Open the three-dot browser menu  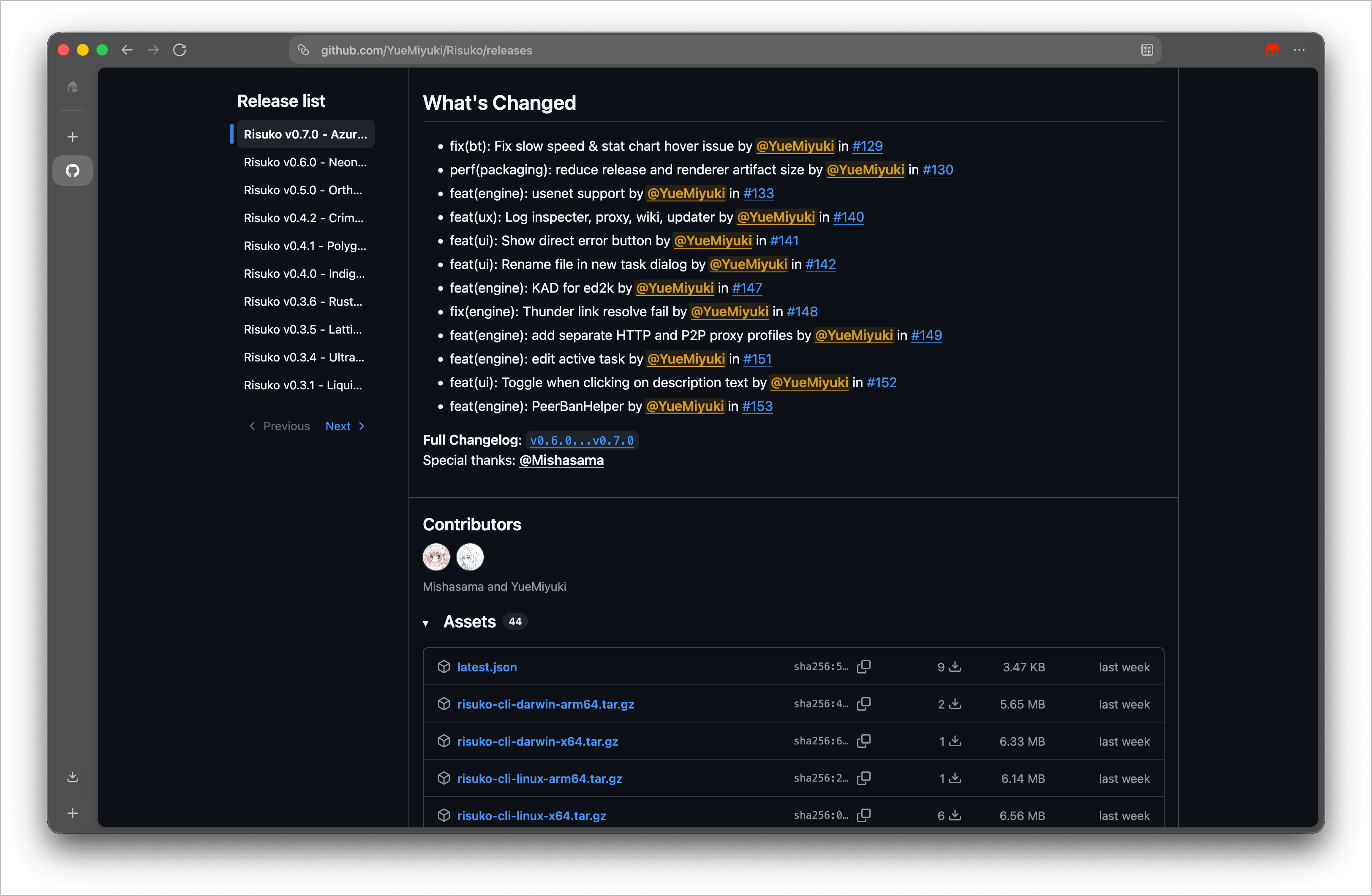click(x=1299, y=50)
